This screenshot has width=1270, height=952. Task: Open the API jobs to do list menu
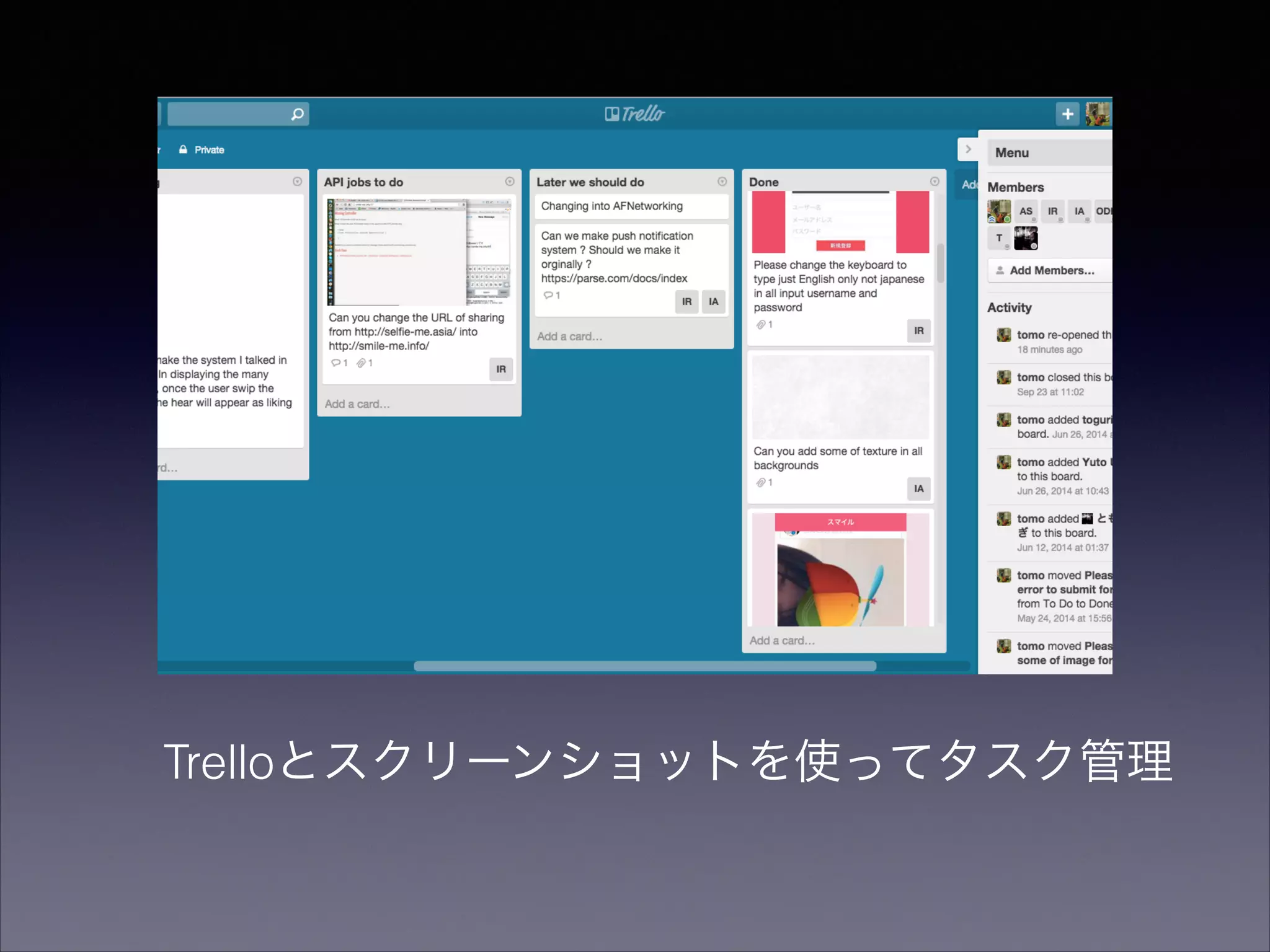coord(510,182)
